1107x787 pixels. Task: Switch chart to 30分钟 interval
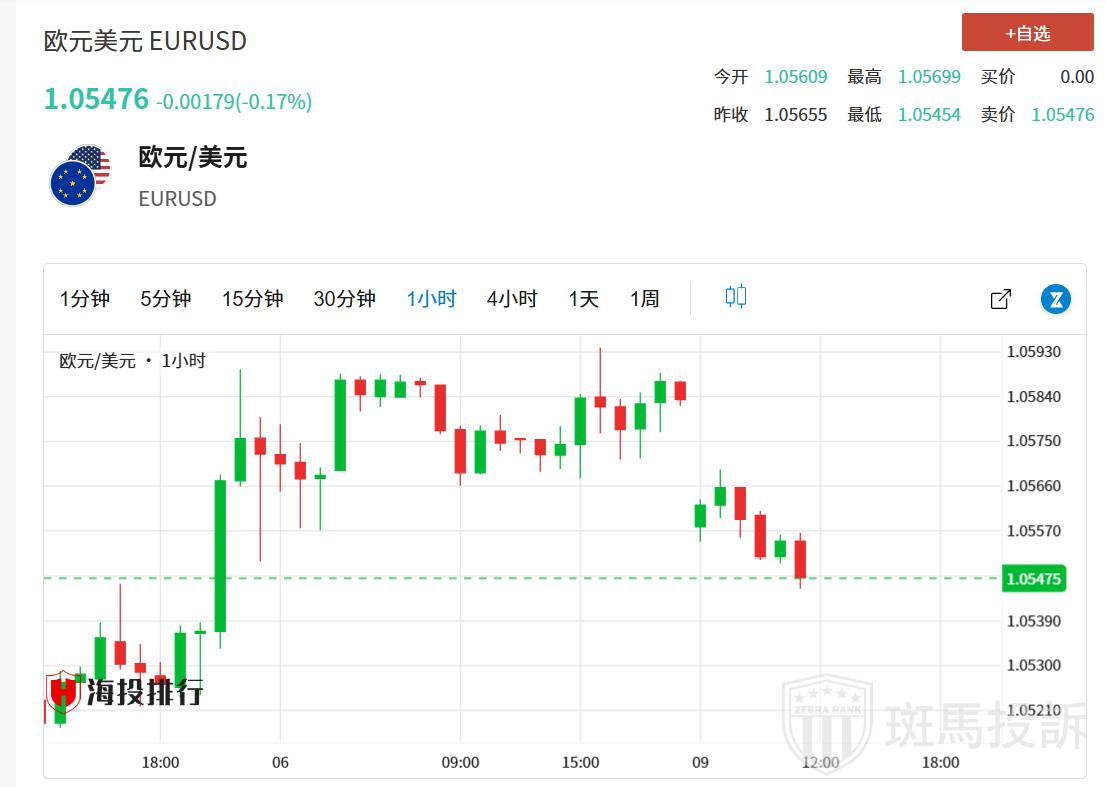tap(344, 299)
